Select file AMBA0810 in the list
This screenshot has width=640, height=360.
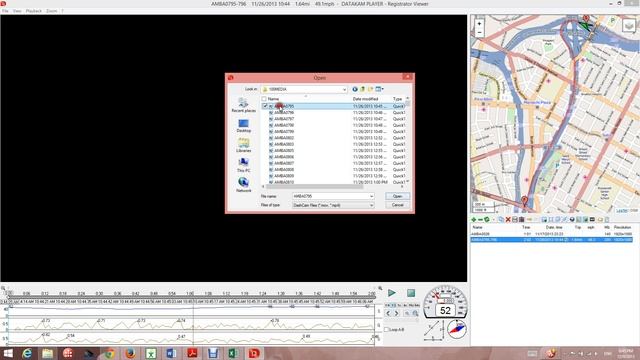(x=284, y=182)
